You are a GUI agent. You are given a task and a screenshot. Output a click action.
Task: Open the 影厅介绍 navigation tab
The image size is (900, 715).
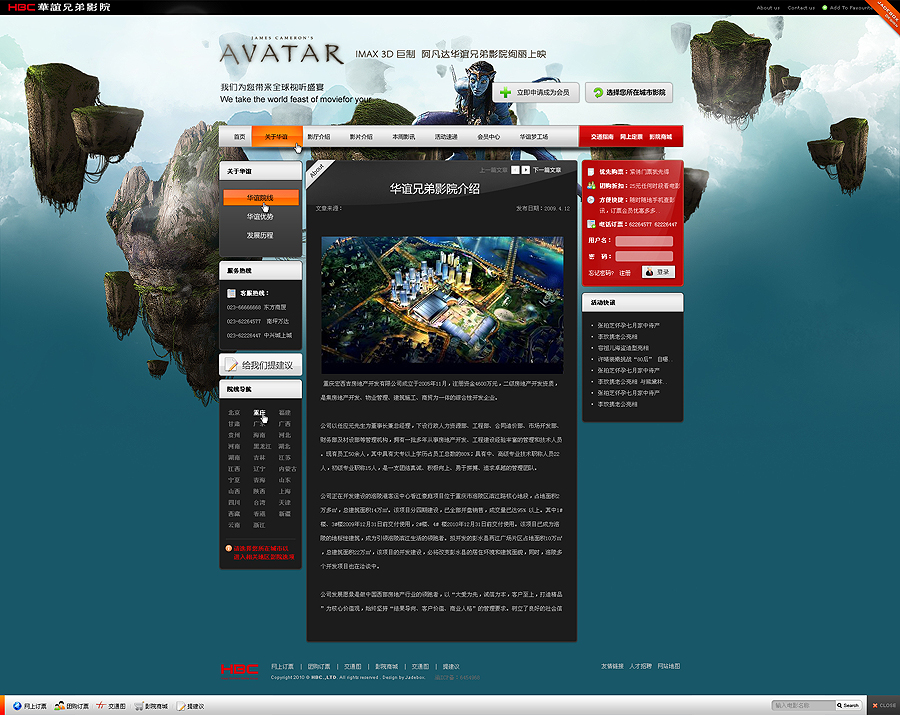[x=319, y=137]
